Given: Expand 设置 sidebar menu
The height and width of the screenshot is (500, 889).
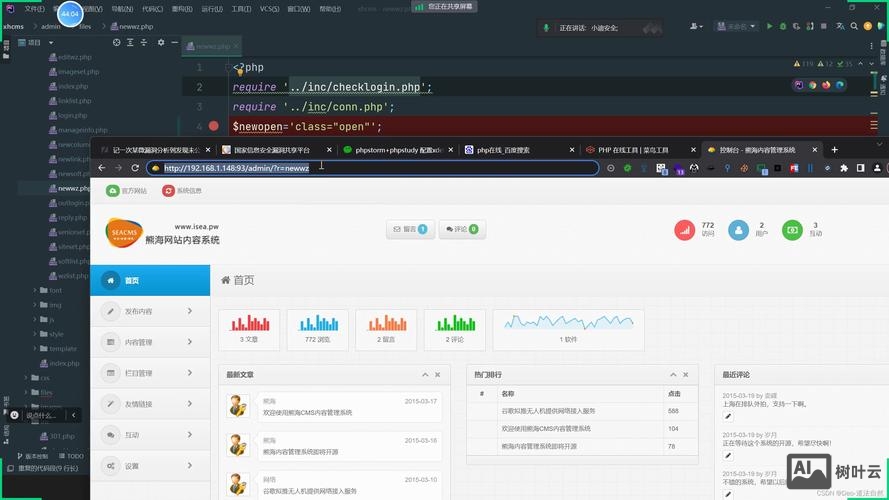Looking at the screenshot, I should pos(150,466).
